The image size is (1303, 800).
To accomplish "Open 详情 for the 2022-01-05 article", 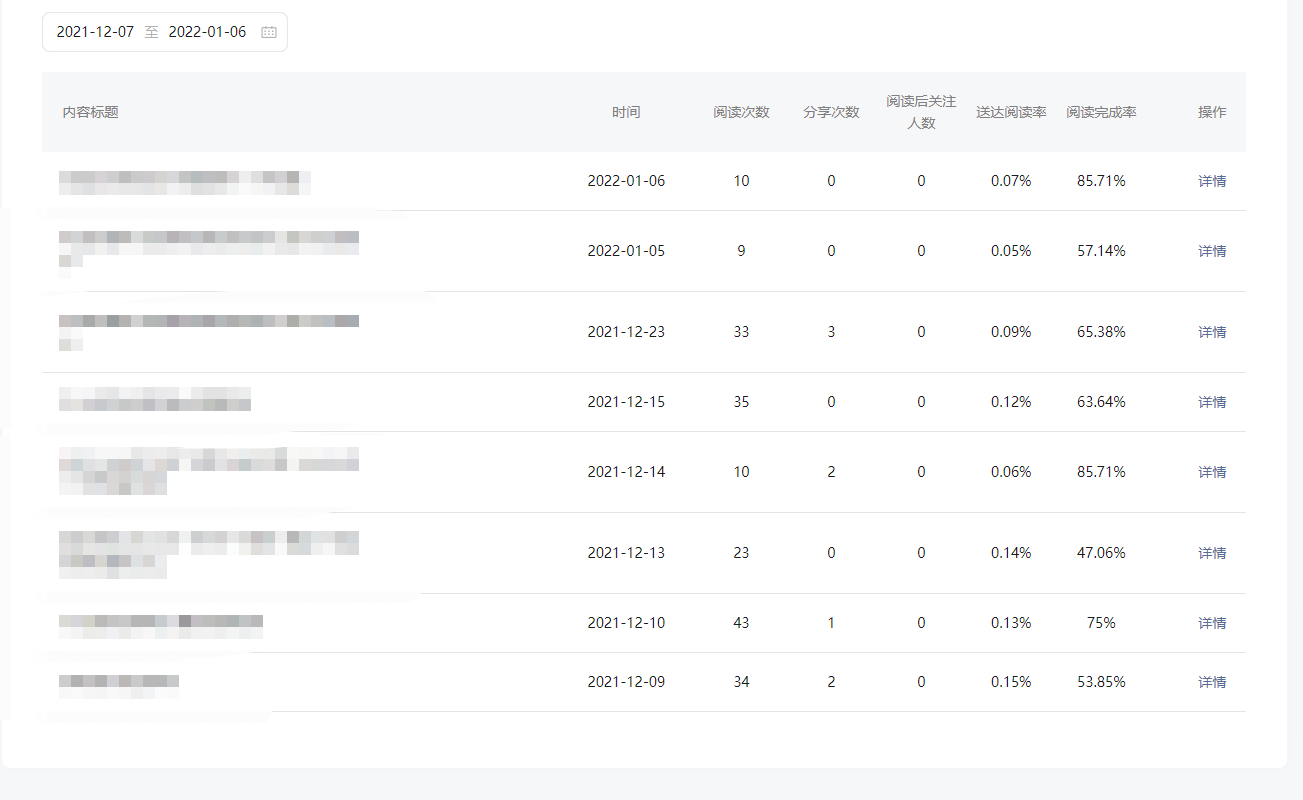I will point(1212,251).
